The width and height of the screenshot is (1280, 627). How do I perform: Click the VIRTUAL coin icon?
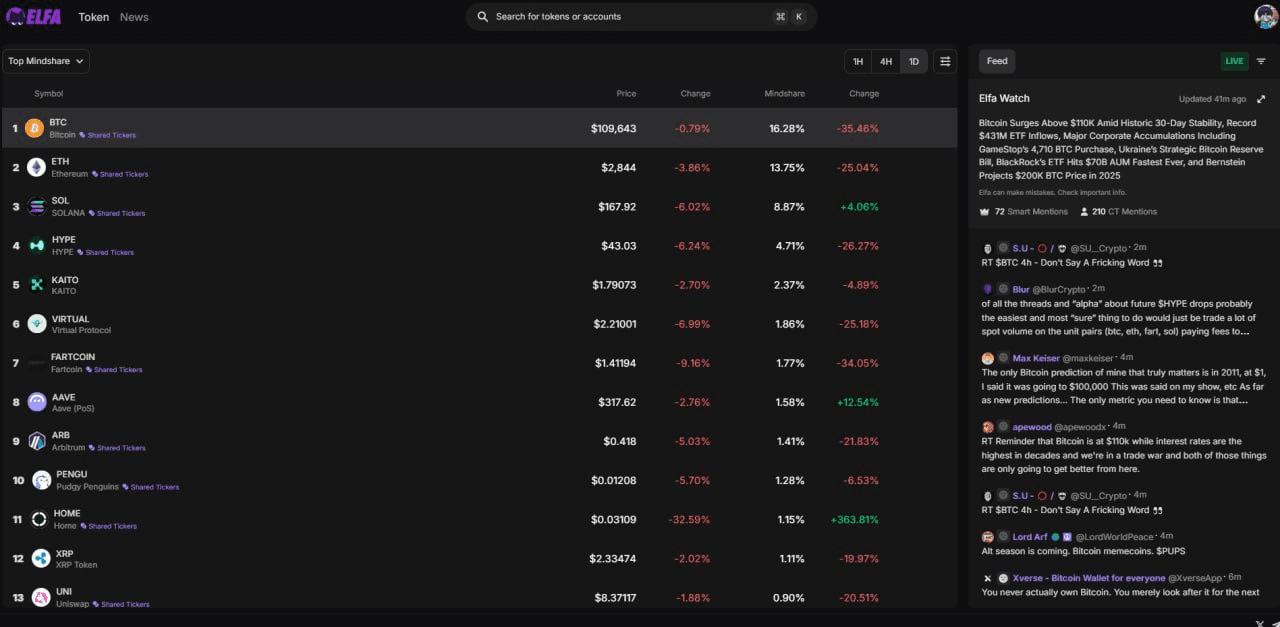coord(37,324)
